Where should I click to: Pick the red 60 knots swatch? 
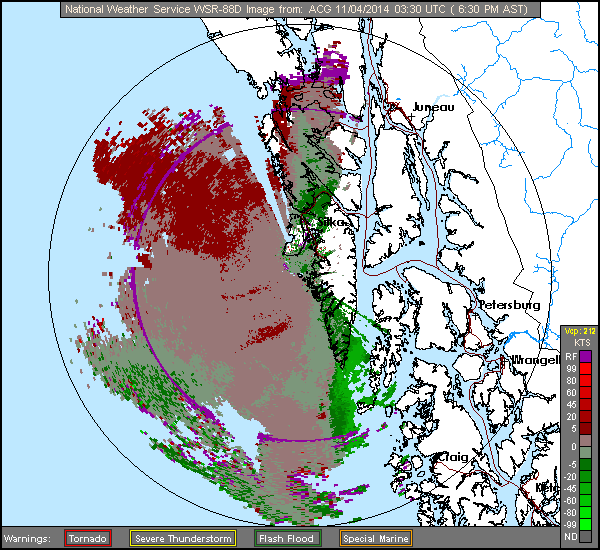[x=585, y=393]
